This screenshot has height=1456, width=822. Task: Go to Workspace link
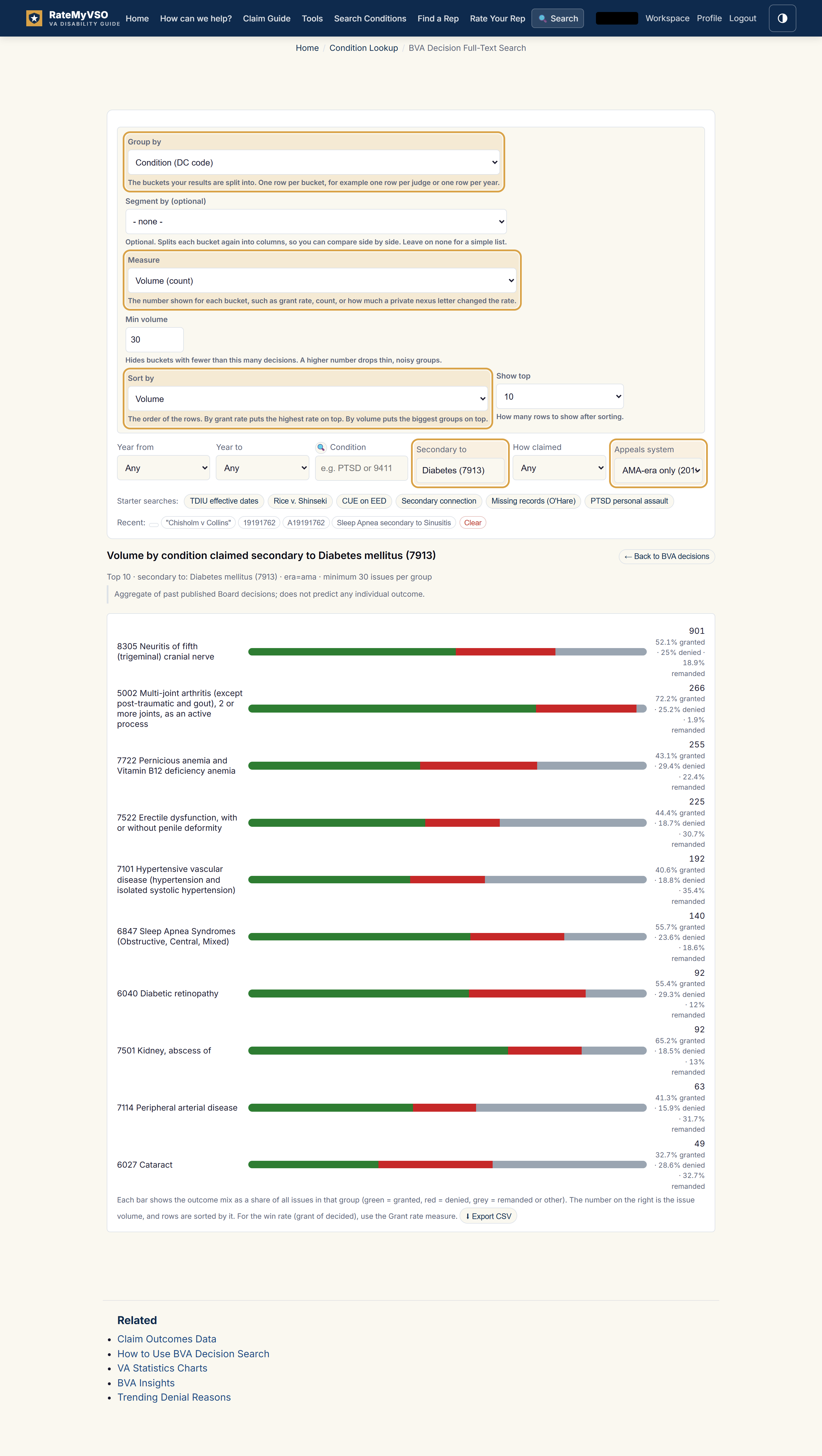(x=667, y=18)
